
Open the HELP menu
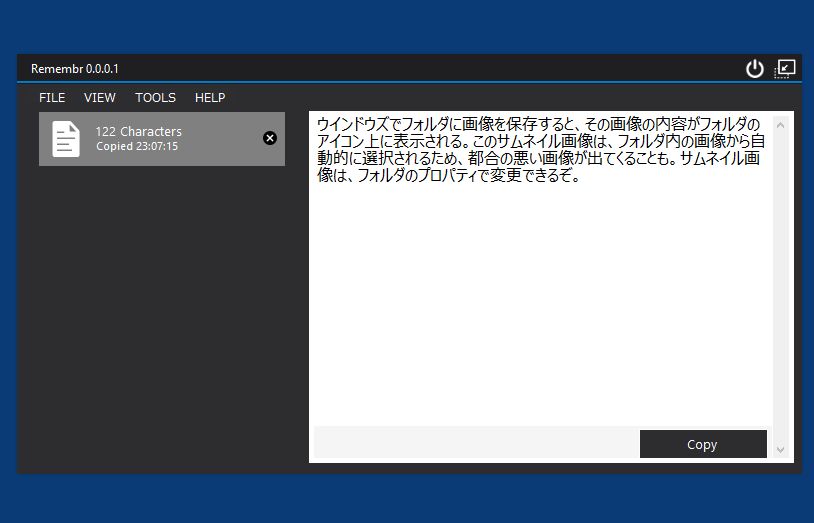[210, 98]
